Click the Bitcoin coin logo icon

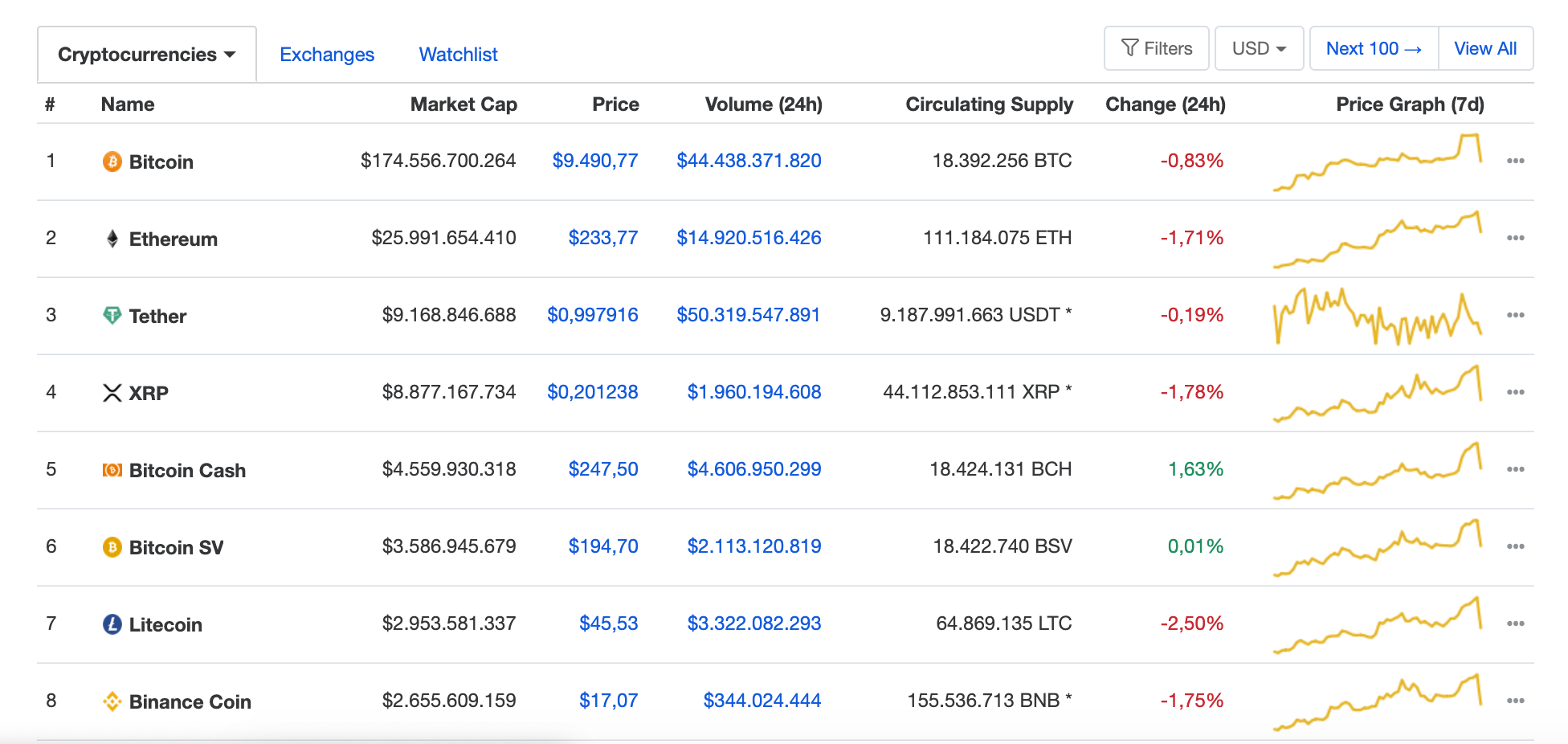112,161
